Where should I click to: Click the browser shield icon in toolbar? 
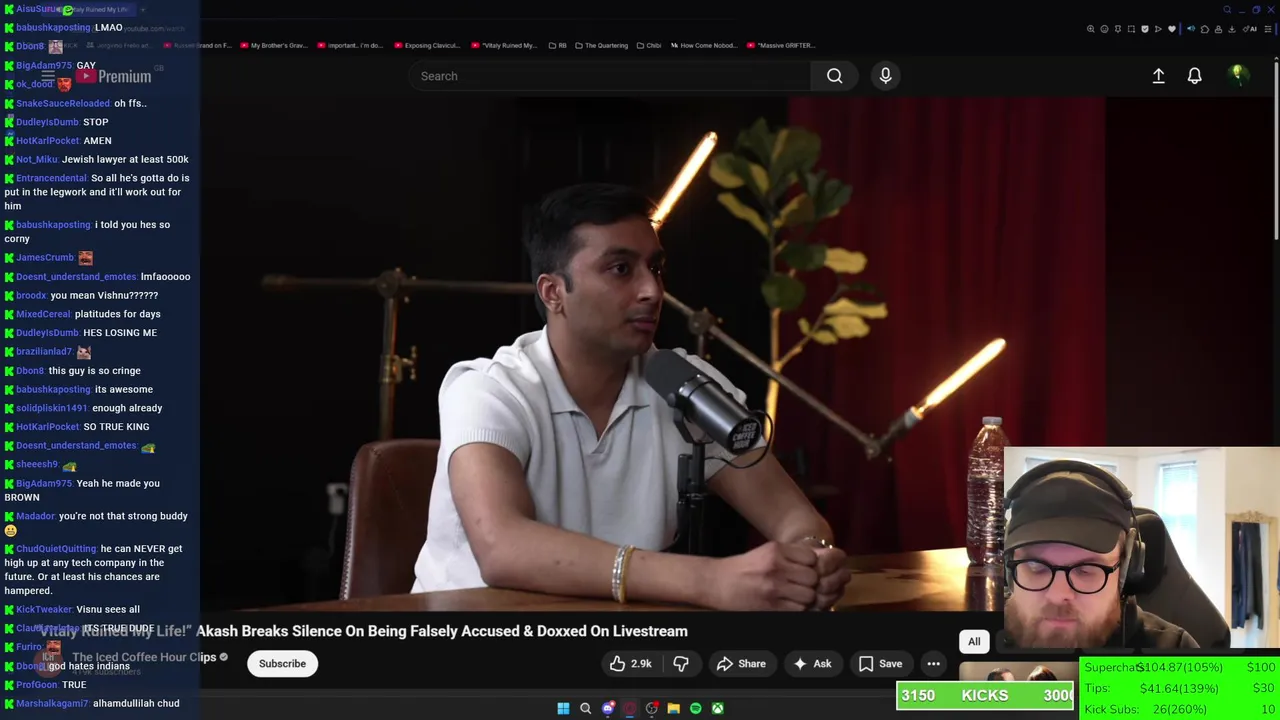point(1145,29)
